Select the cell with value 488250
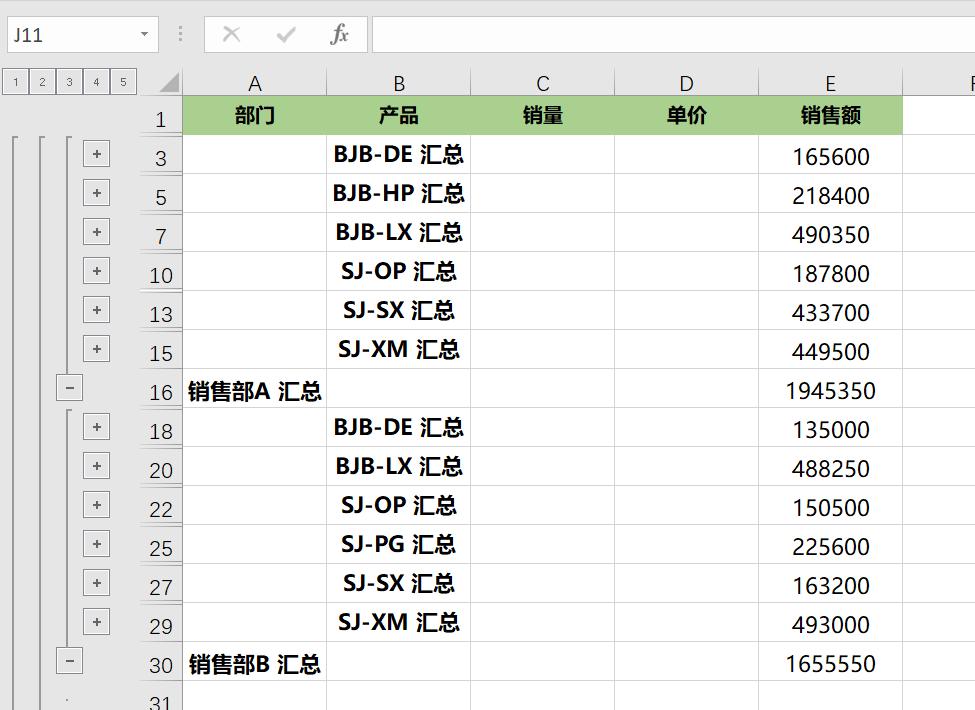The height and width of the screenshot is (710, 975). [x=830, y=466]
